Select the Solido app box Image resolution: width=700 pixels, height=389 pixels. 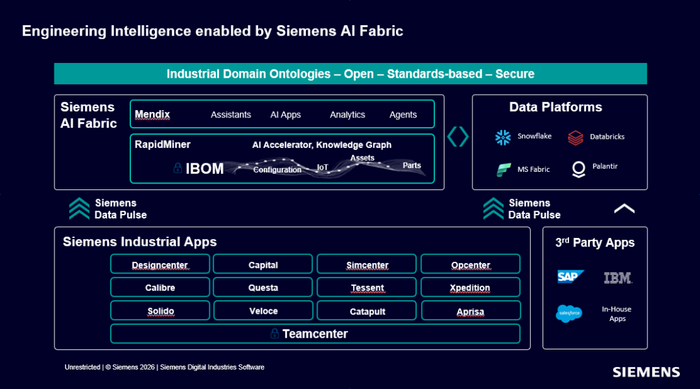tap(160, 310)
